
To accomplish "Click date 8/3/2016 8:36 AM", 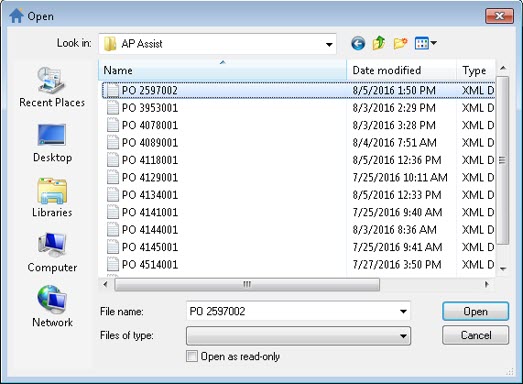I will 394,230.
